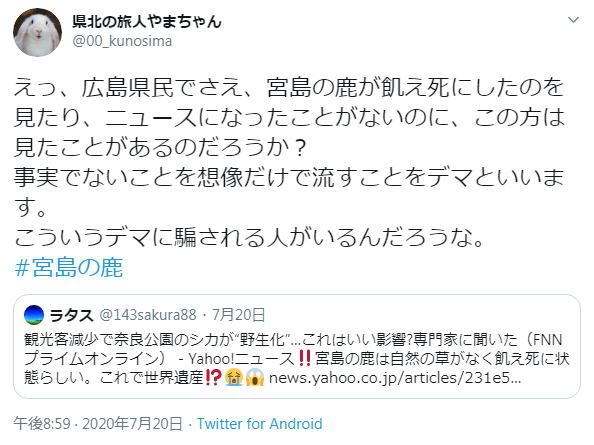Open the news.yahoo.co.jp article link
The height and width of the screenshot is (445, 594).
pos(395,378)
